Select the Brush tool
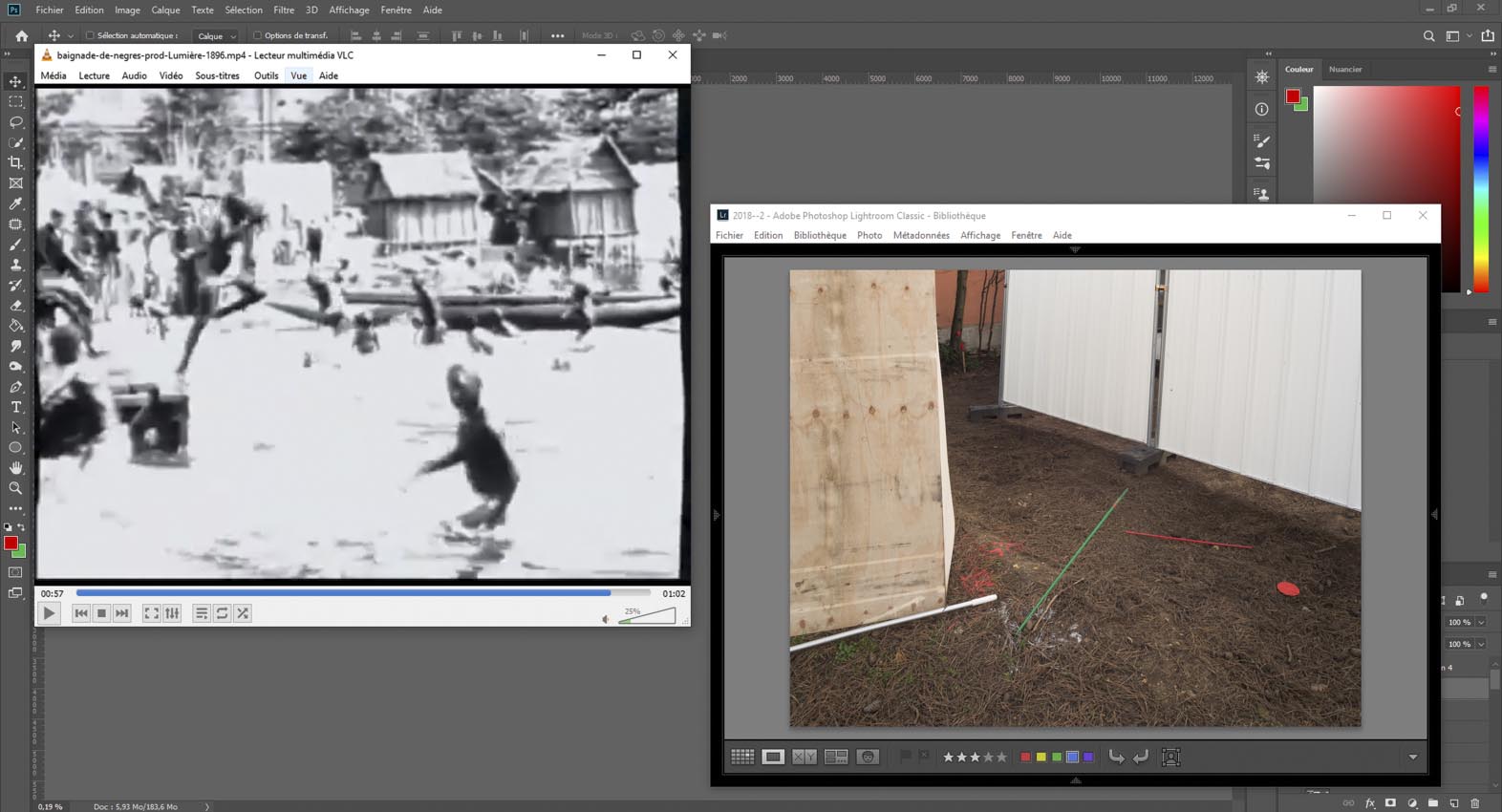The image size is (1502, 812). pos(15,245)
